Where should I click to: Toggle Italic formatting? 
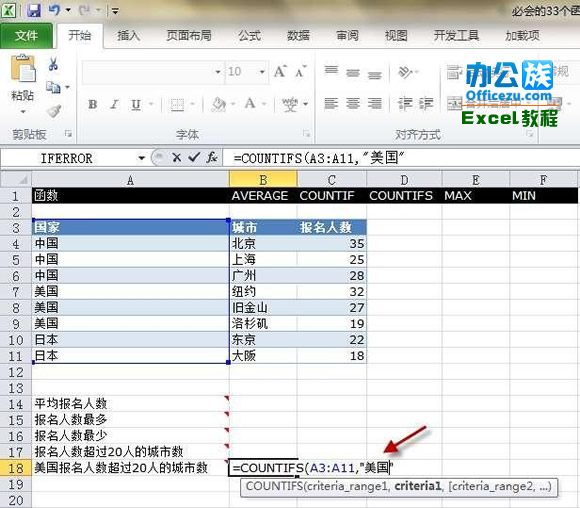(114, 105)
